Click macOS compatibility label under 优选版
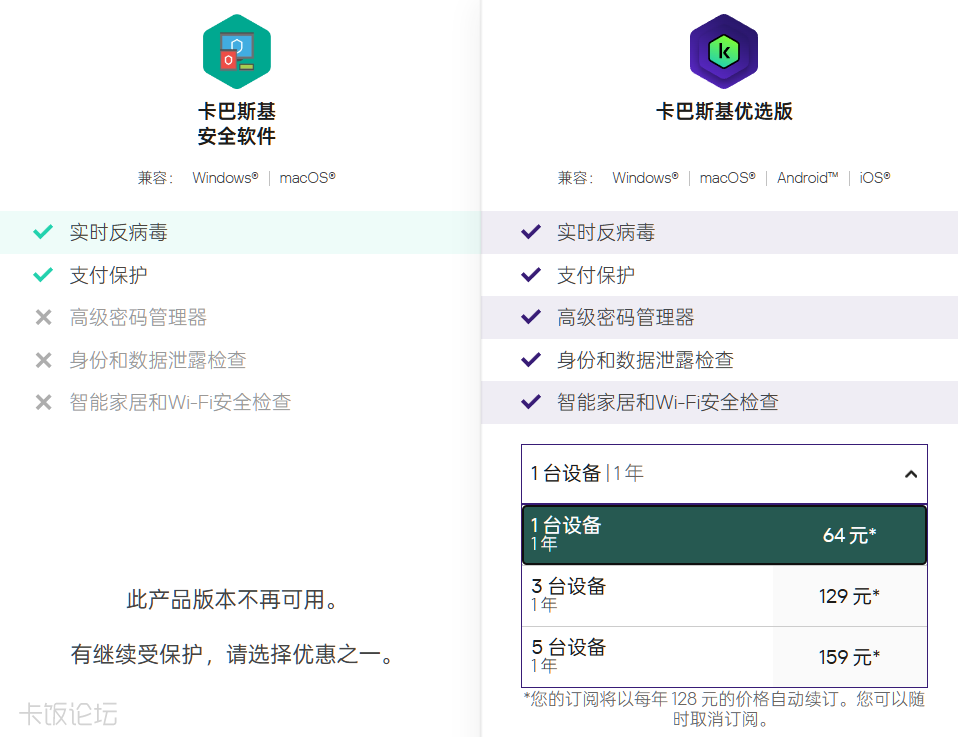Screen dimensions: 958x737 point(728,178)
